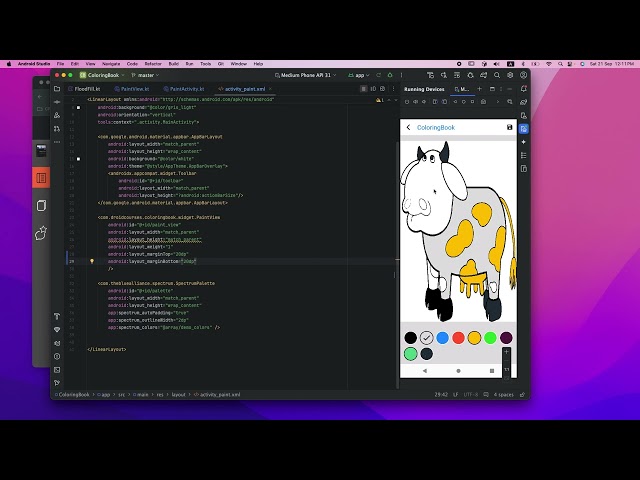Switch editor to Design view mode
Screen dimensions: 640x480
(382, 89)
